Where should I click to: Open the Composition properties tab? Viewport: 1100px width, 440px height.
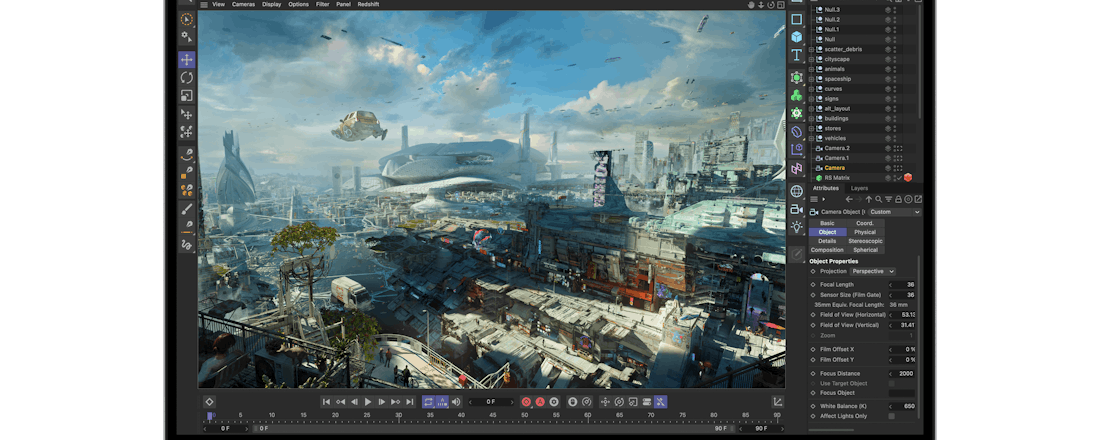click(x=827, y=250)
